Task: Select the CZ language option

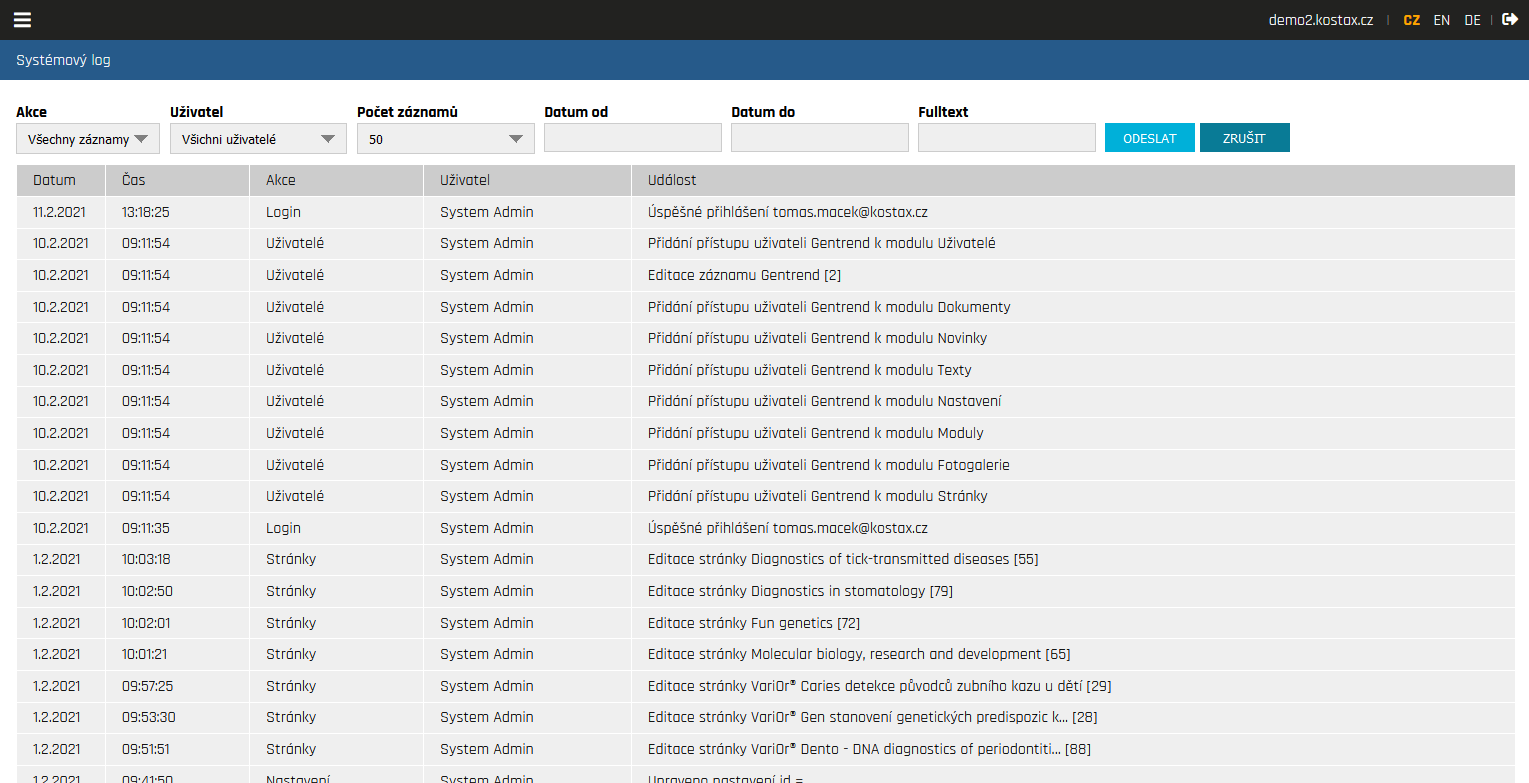Action: coord(1411,20)
